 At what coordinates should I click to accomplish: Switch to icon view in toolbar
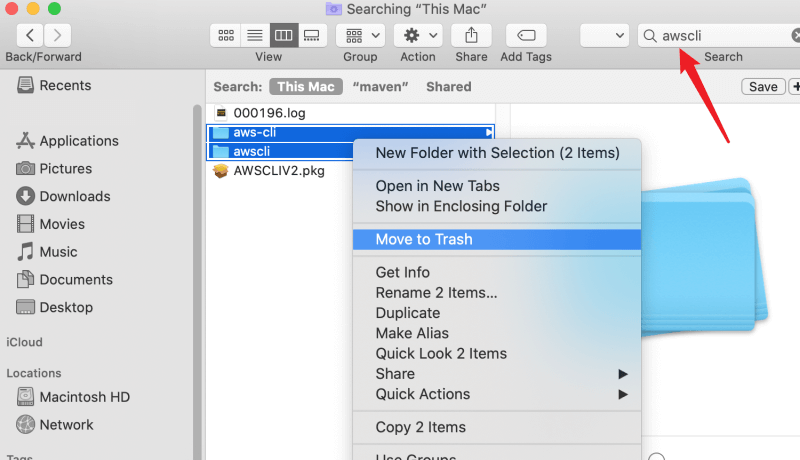pos(226,35)
